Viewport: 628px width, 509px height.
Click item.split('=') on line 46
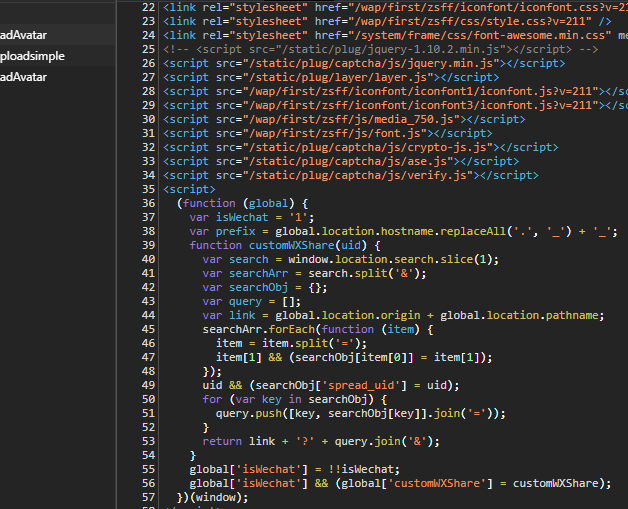[311, 343]
